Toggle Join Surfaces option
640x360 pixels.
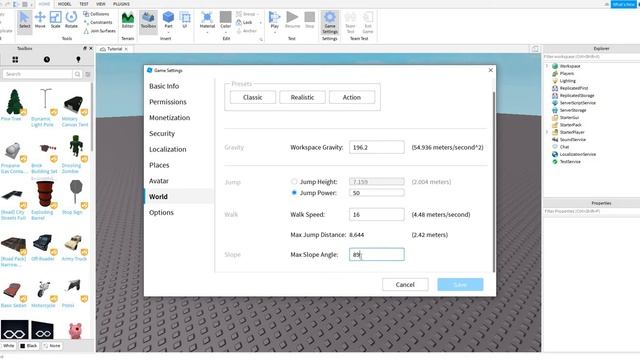[x=100, y=31]
